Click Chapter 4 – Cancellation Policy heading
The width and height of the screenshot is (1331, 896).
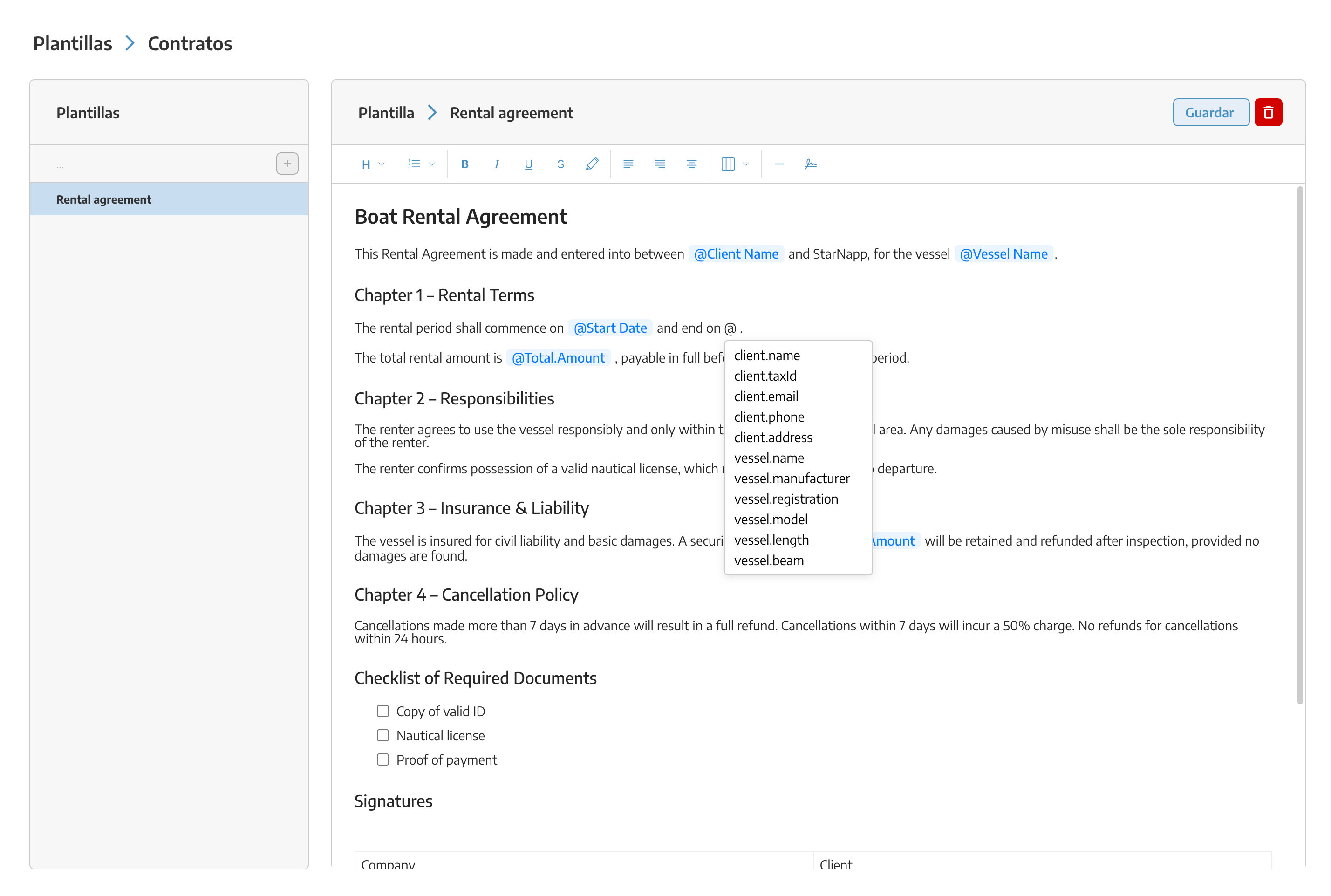(x=467, y=595)
